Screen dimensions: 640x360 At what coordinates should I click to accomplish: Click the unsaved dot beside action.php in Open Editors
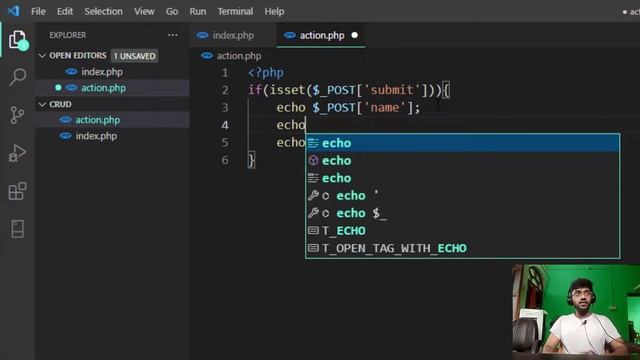tap(58, 87)
